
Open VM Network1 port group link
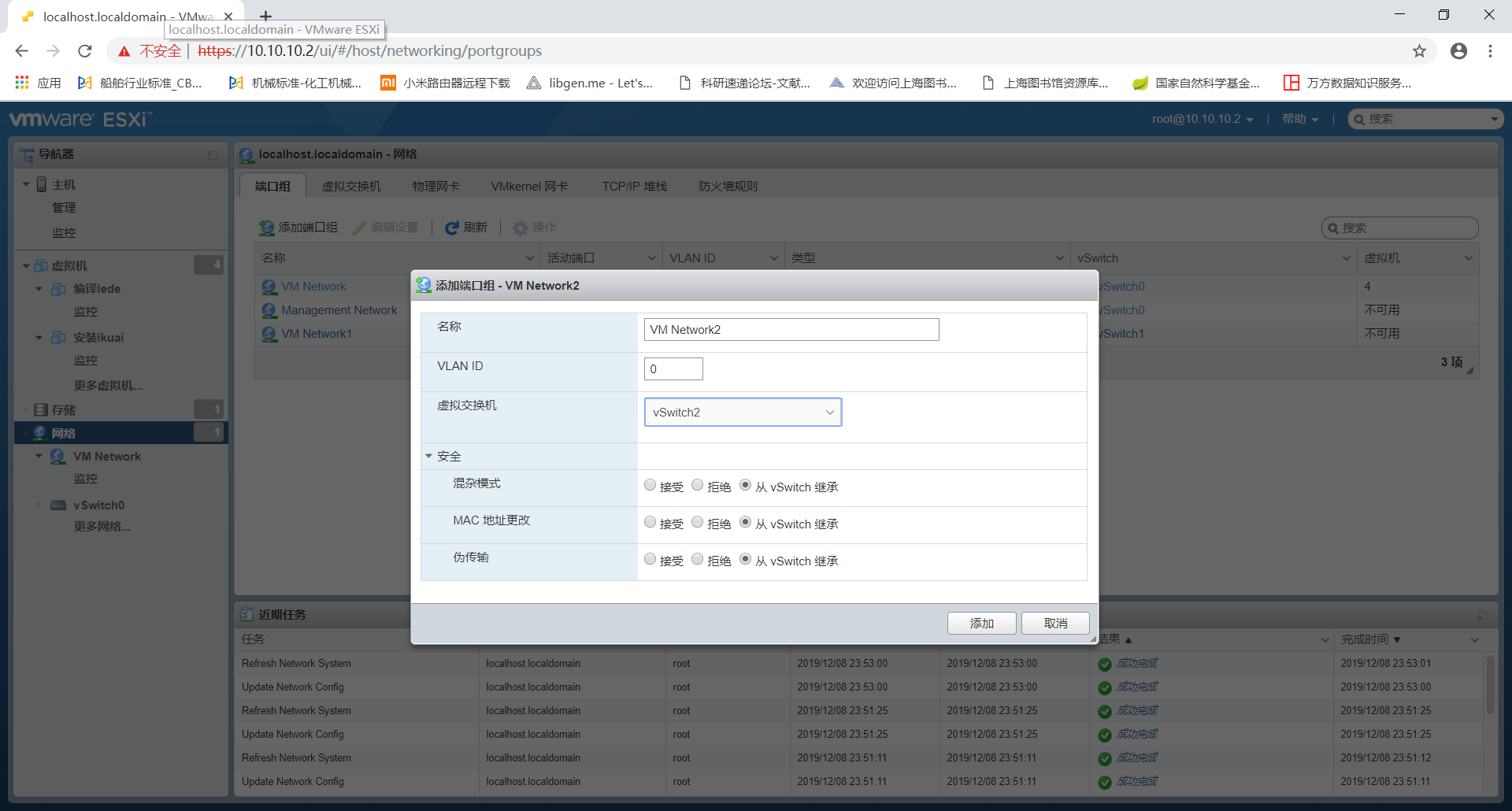tap(317, 334)
